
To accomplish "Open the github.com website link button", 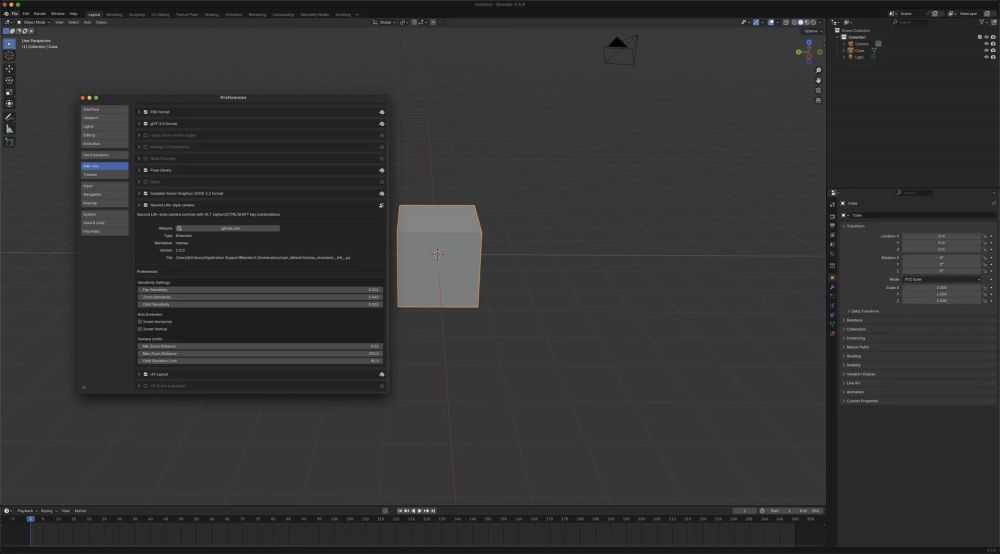I will pyautogui.click(x=228, y=228).
